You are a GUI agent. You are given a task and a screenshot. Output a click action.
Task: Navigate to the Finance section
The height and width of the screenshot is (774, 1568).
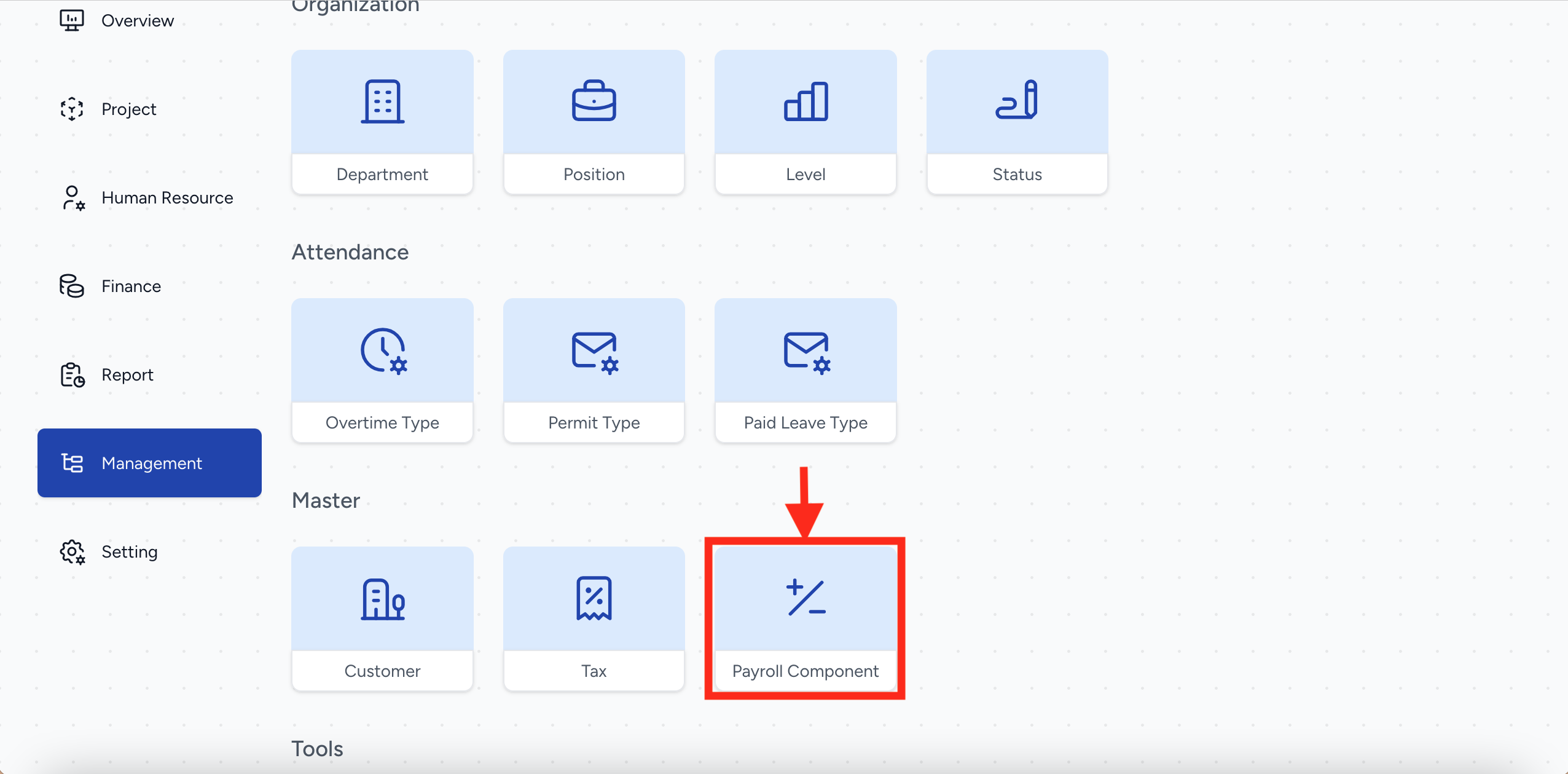coord(131,286)
